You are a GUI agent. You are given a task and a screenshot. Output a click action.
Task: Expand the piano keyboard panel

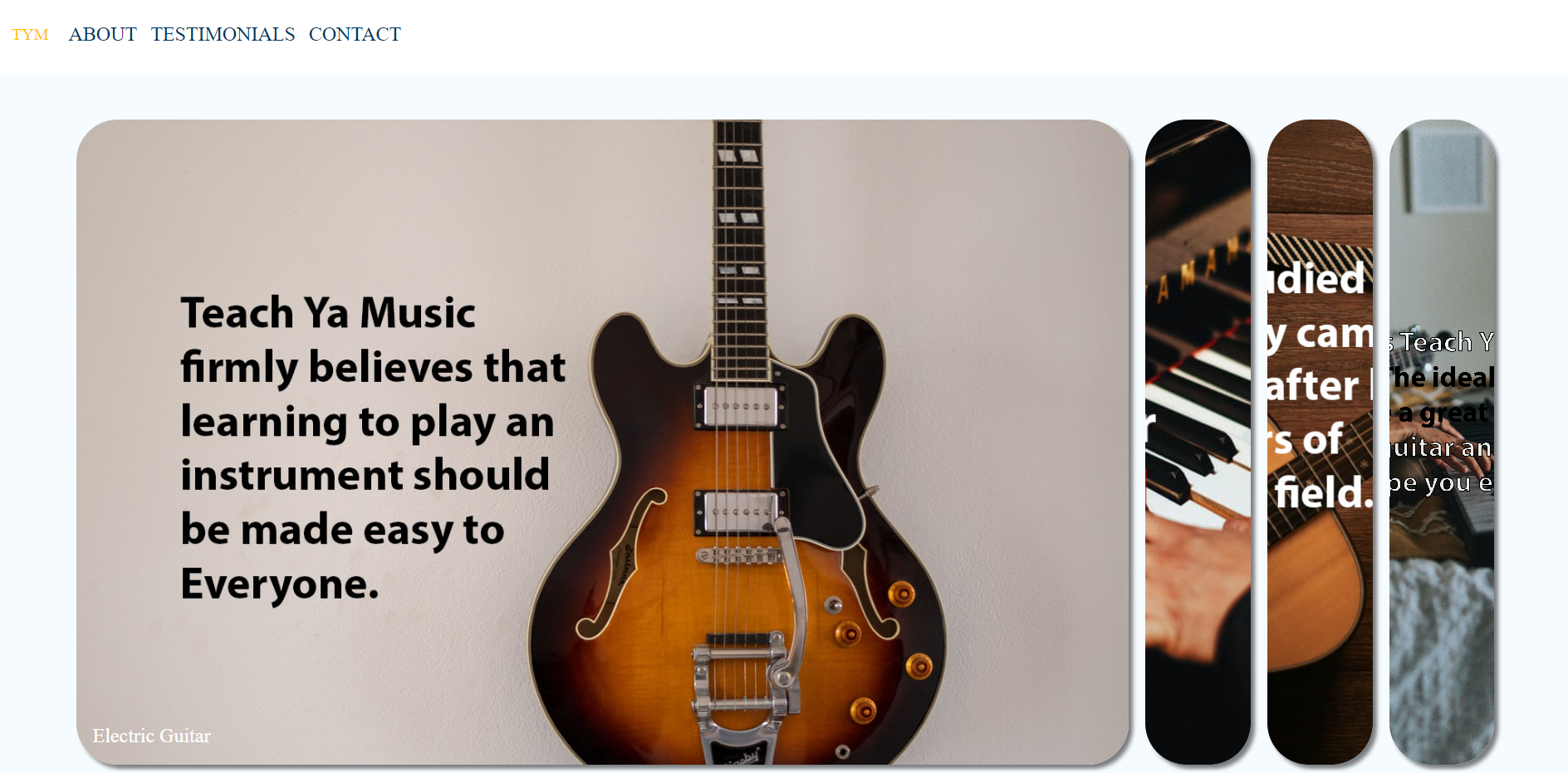click(x=1198, y=442)
